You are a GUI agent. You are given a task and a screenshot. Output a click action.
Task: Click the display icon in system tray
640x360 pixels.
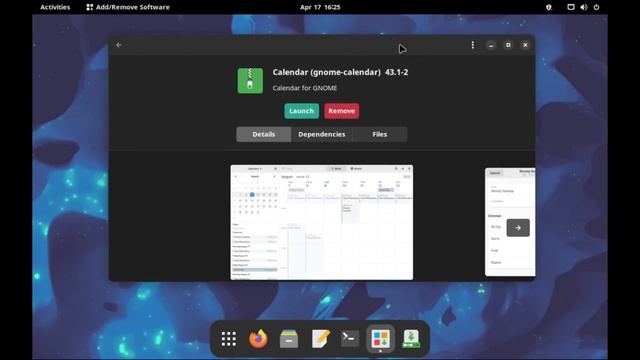point(571,7)
